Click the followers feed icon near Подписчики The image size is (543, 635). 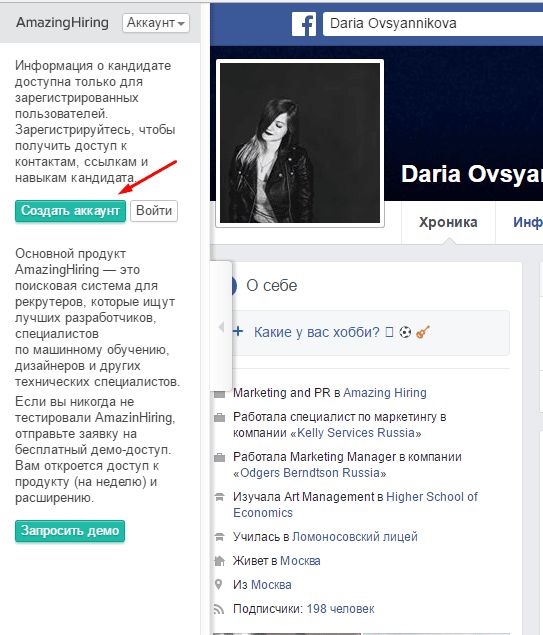coord(219,609)
